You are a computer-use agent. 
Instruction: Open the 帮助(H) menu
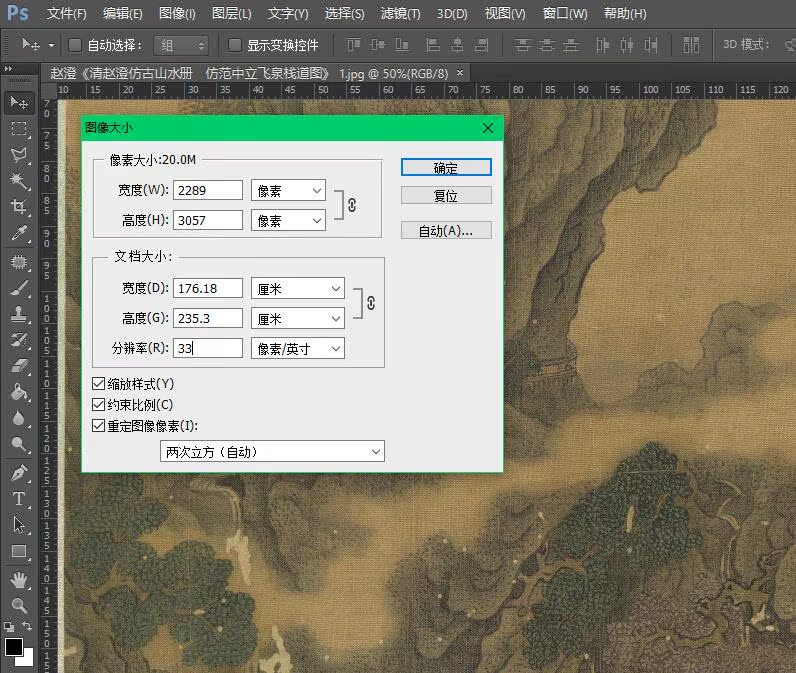[625, 13]
